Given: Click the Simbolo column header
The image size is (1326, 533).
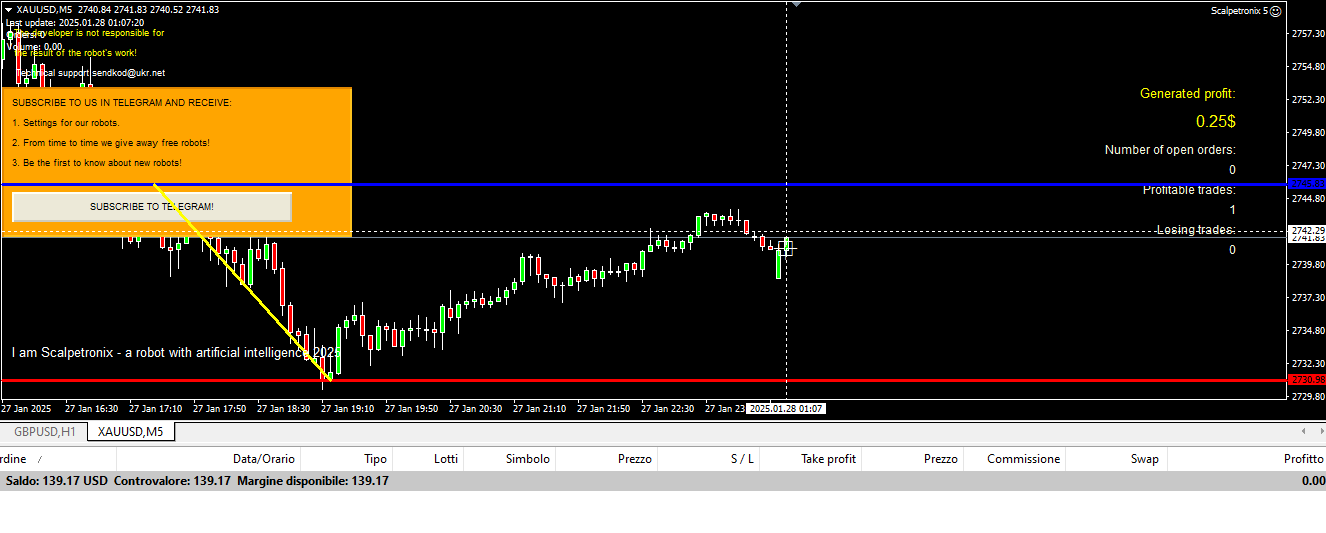Looking at the screenshot, I should 527,459.
